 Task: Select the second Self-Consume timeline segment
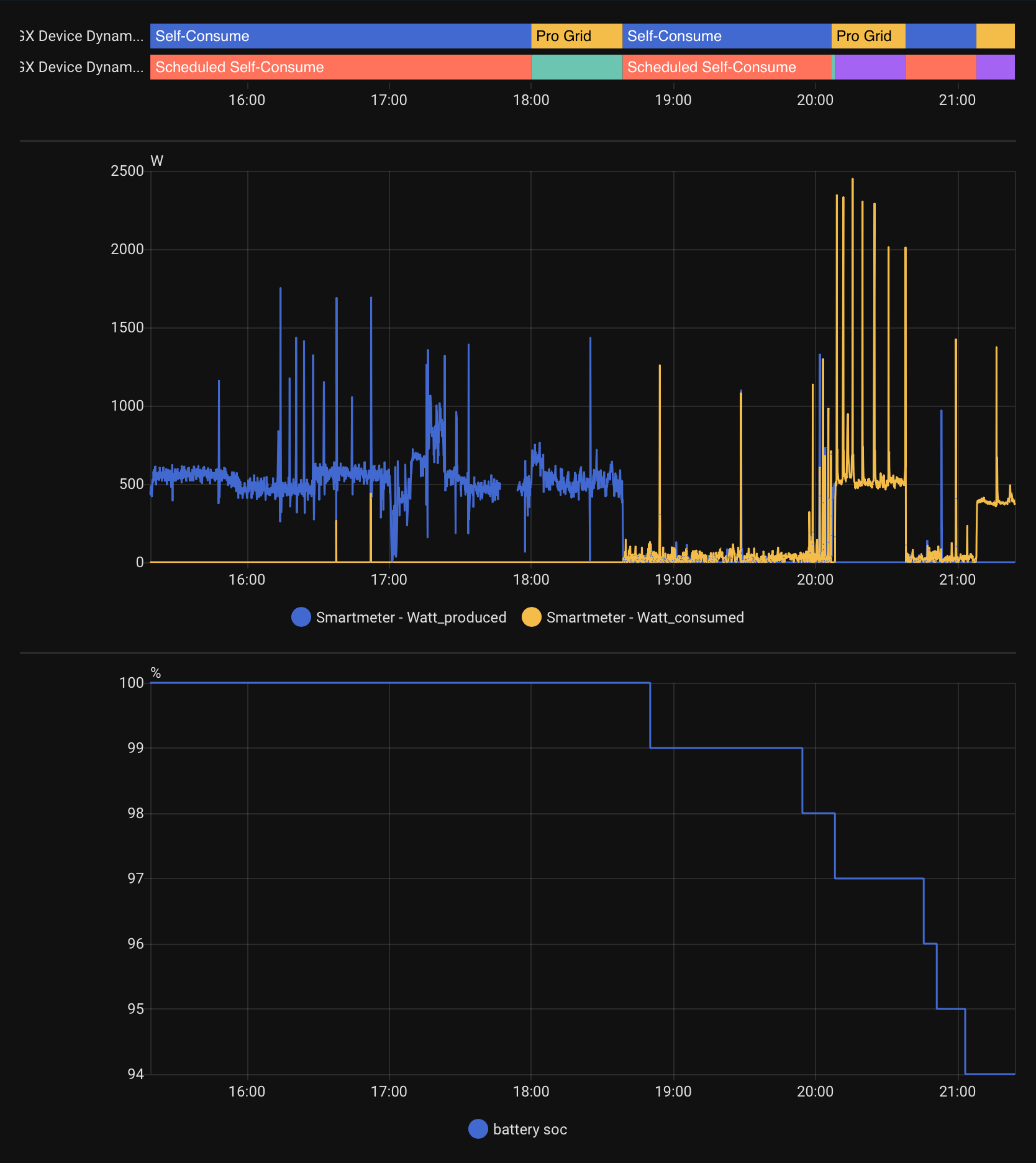coord(727,36)
